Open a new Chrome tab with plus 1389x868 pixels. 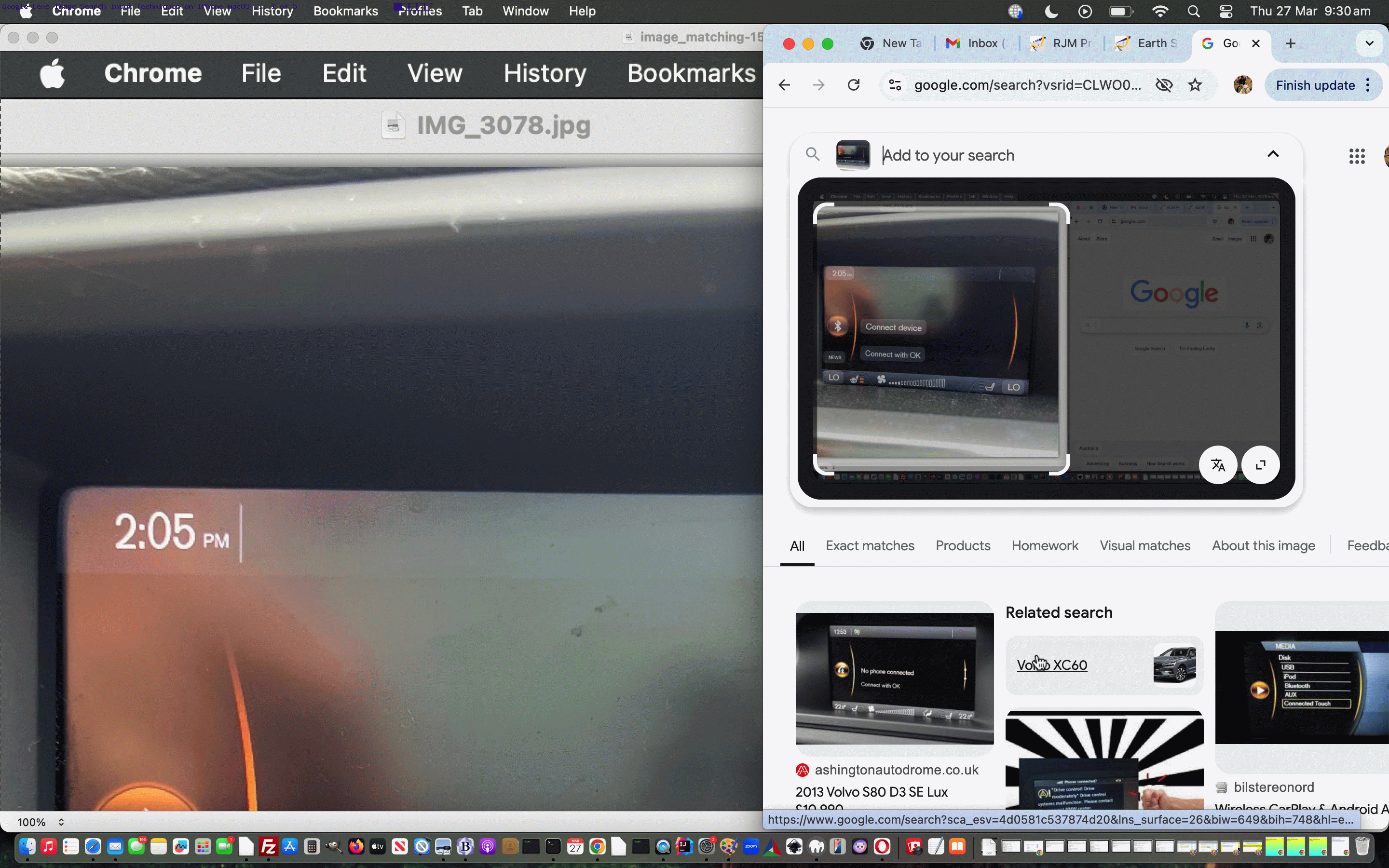[x=1291, y=43]
